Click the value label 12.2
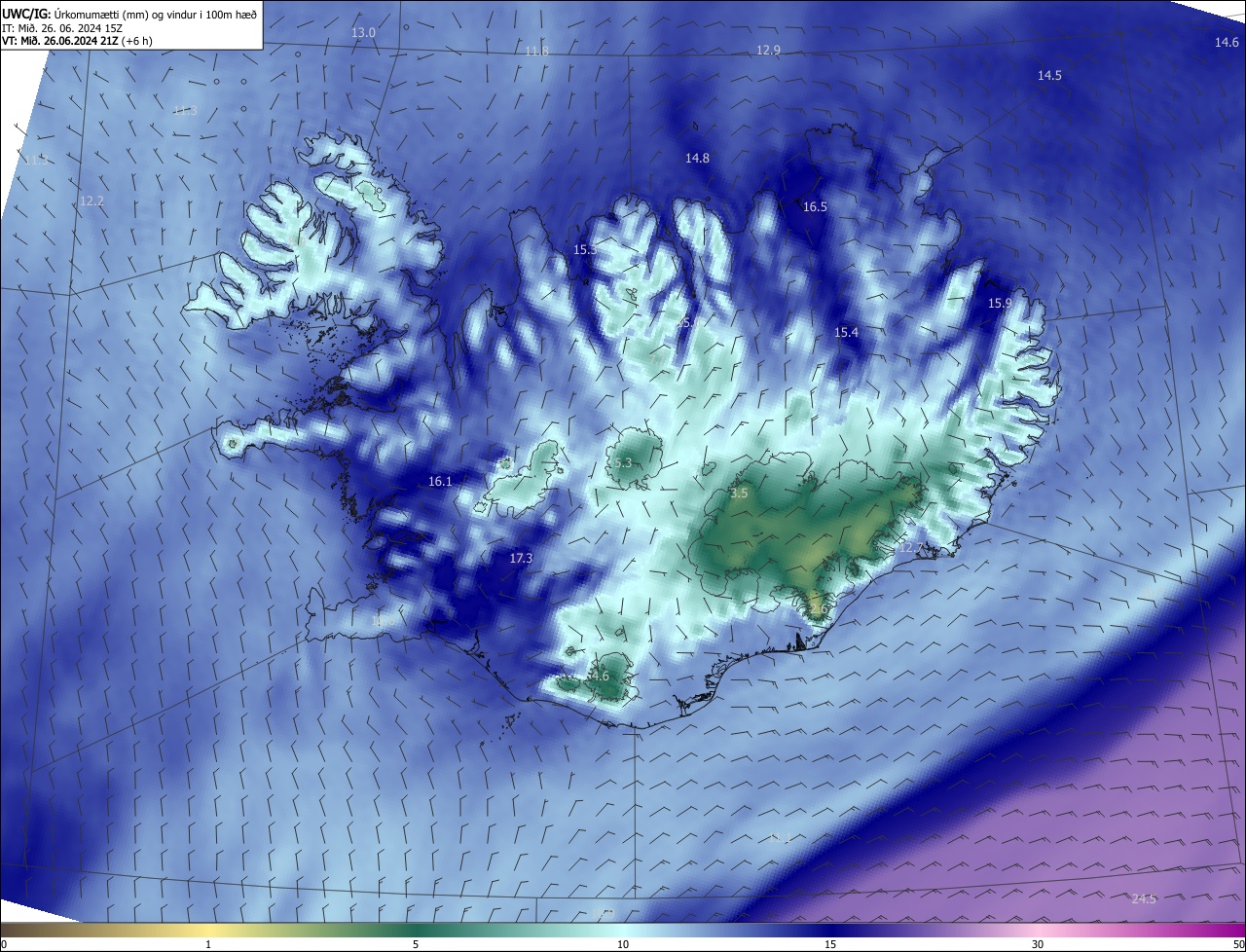The image size is (1246, 952). point(92,201)
